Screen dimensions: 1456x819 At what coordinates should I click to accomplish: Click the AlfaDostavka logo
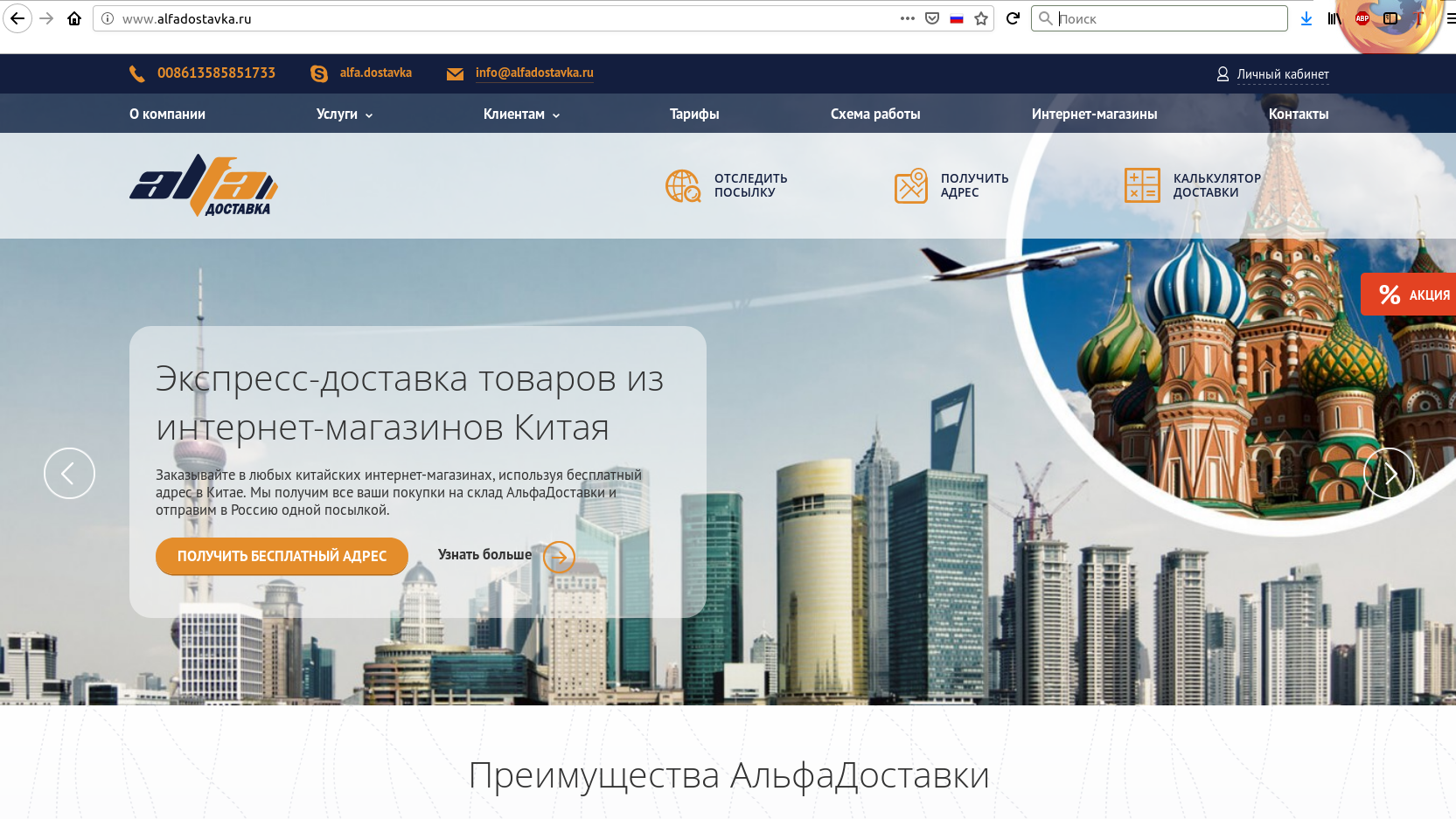tap(204, 185)
